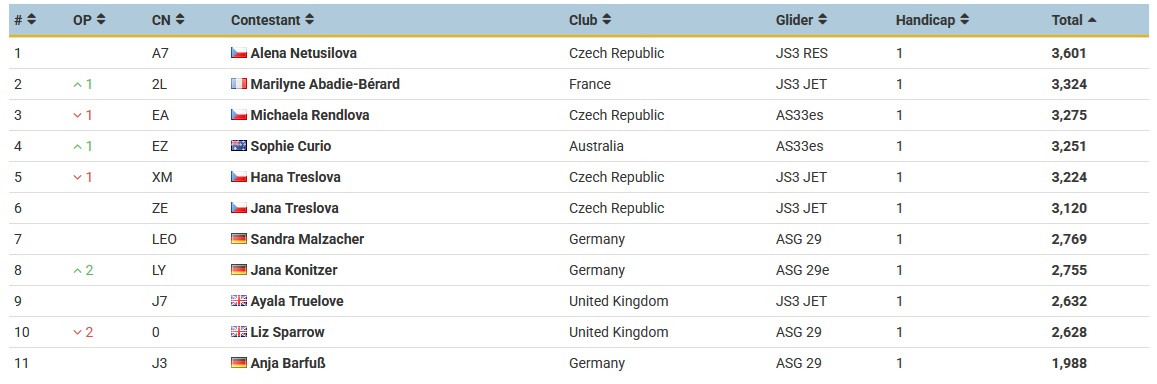Image resolution: width=1157 pixels, height=384 pixels.
Task: Select Liz Sparrow in the results
Action: pos(288,332)
